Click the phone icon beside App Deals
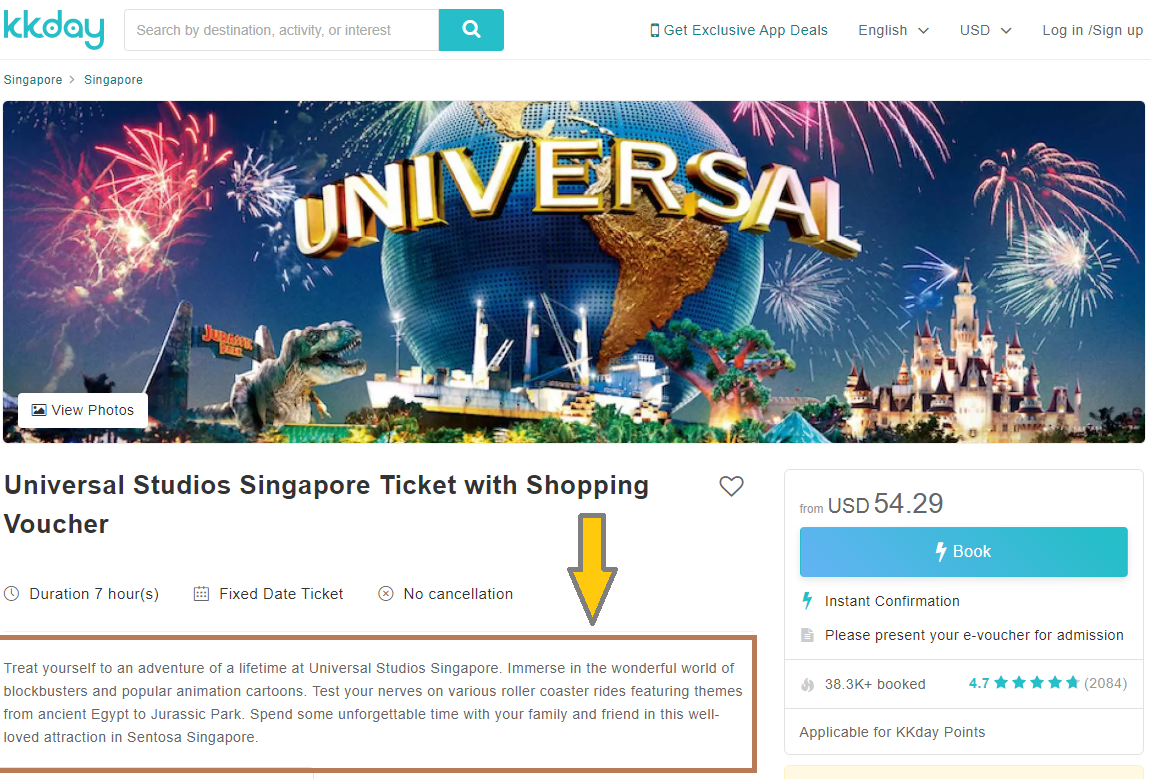The image size is (1150, 779). pos(654,30)
